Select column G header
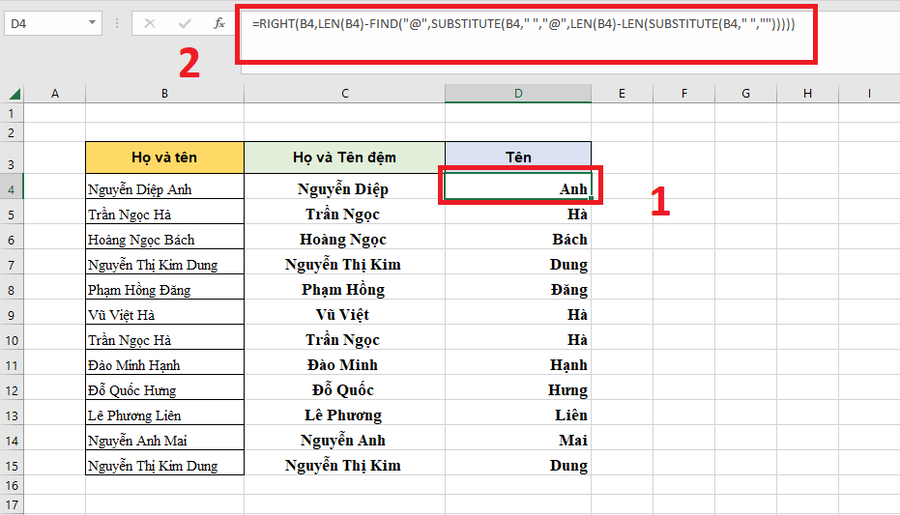This screenshot has height=515, width=900. [x=746, y=94]
